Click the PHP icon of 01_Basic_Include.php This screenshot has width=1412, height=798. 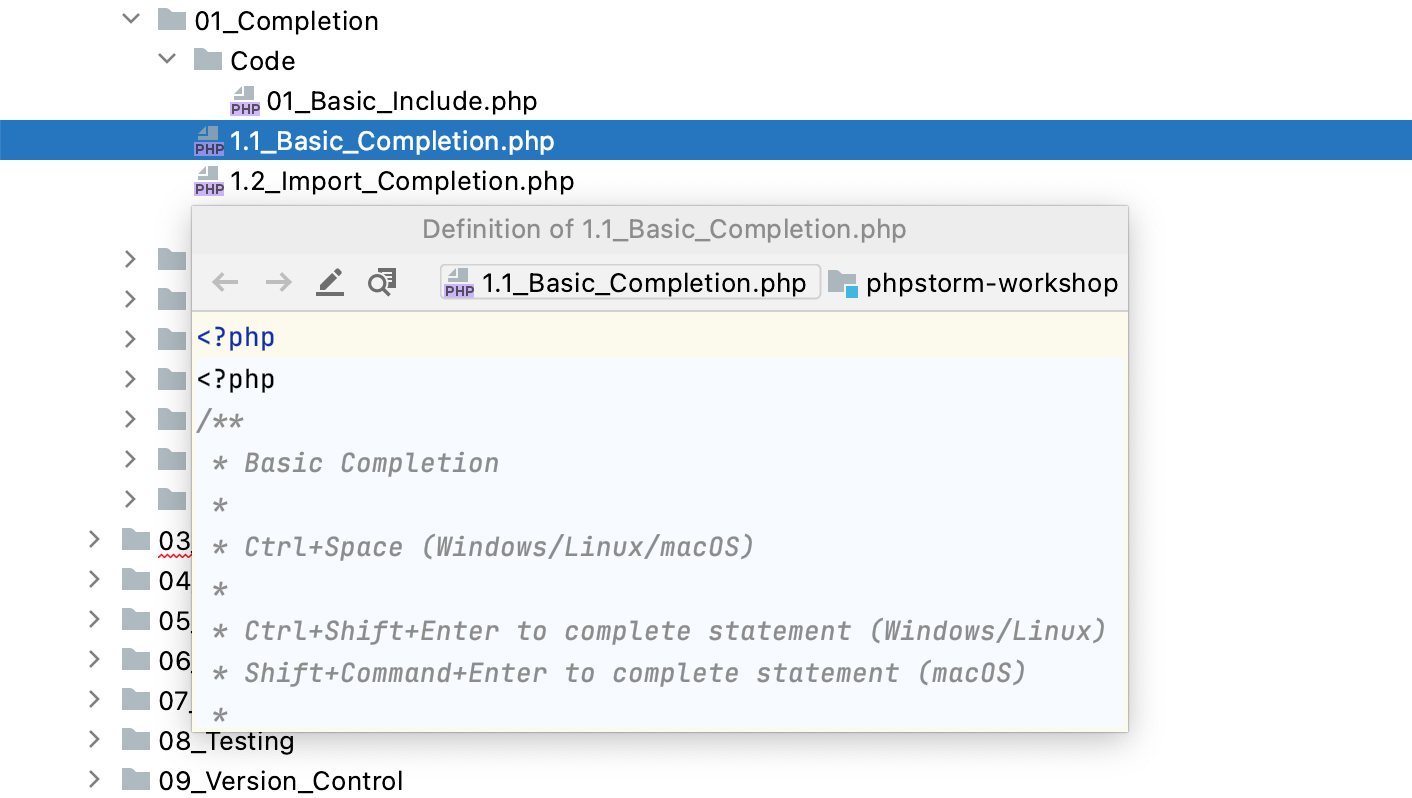[x=245, y=101]
